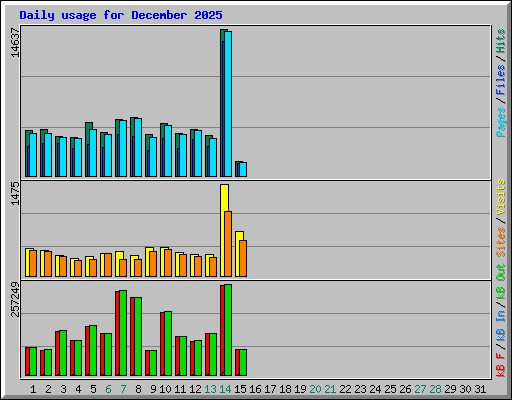Click day 5 on the x-axis
512x400 pixels.
point(93,389)
